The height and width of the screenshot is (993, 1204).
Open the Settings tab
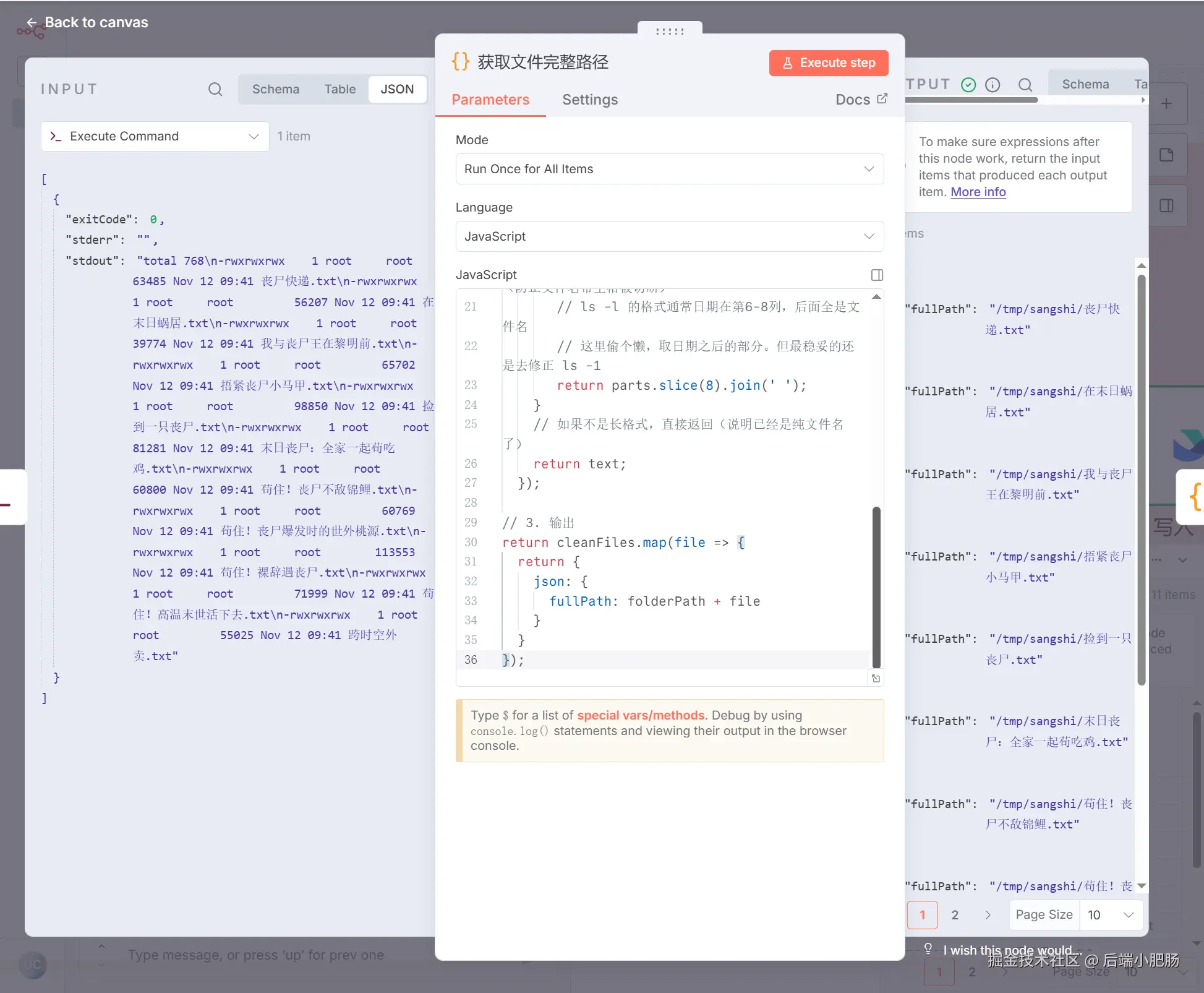[589, 100]
